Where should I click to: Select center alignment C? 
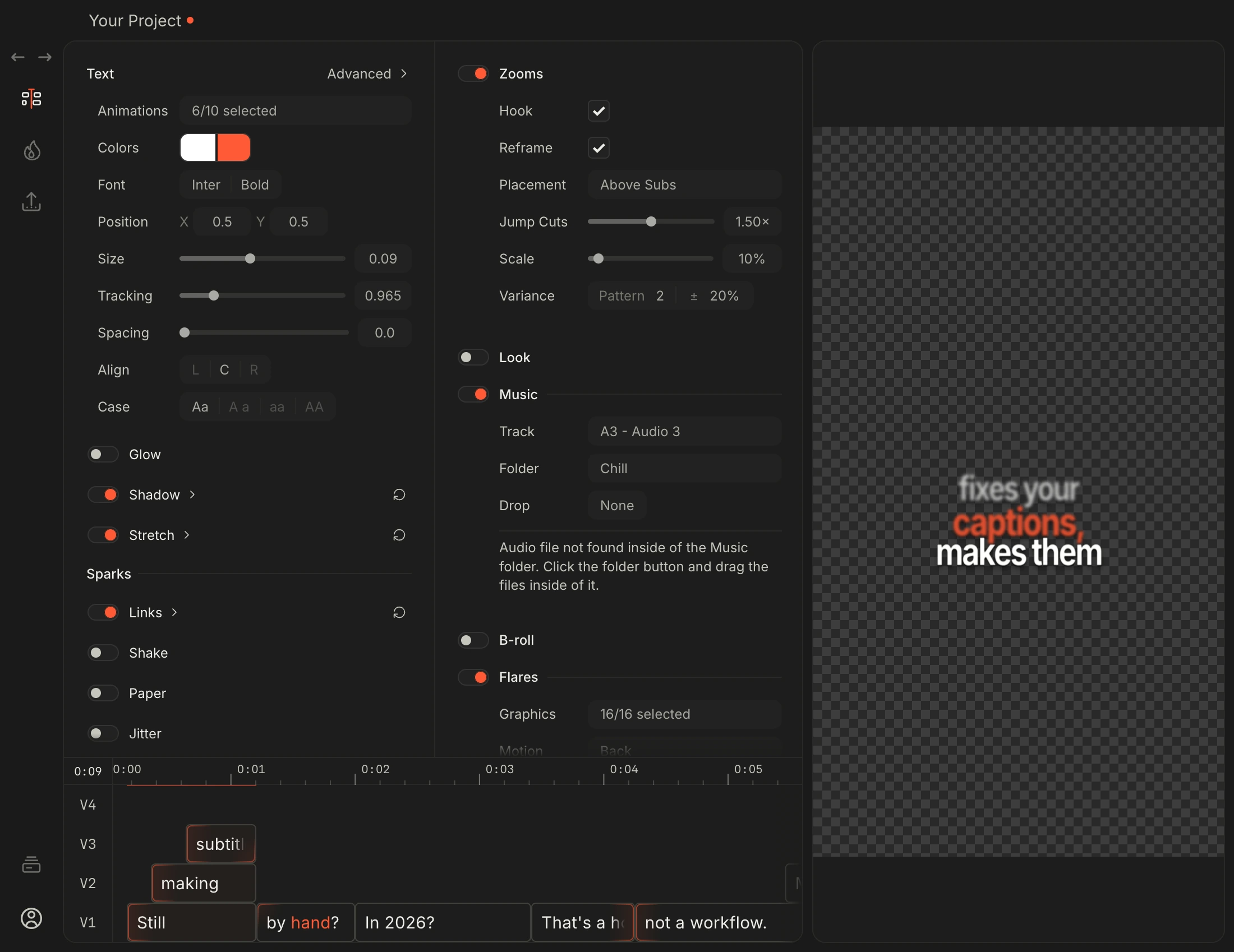click(x=224, y=370)
